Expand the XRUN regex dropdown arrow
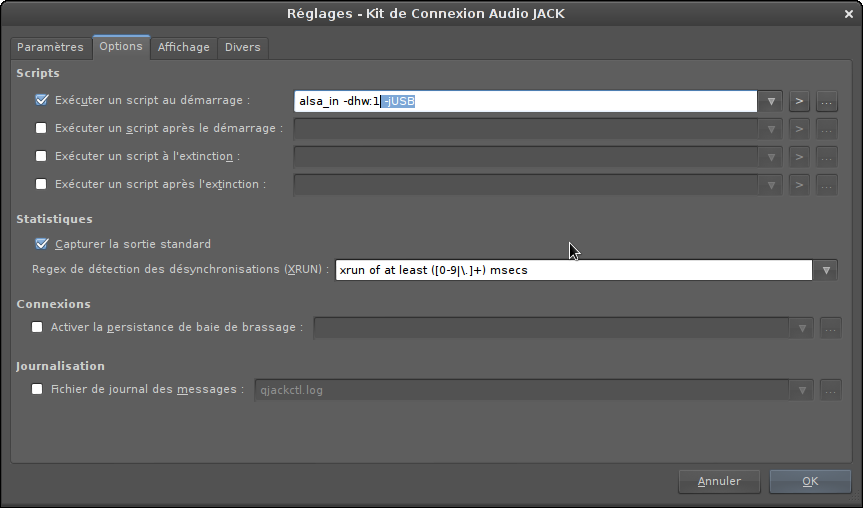Screen dimensions: 863x508 [x=826, y=270]
